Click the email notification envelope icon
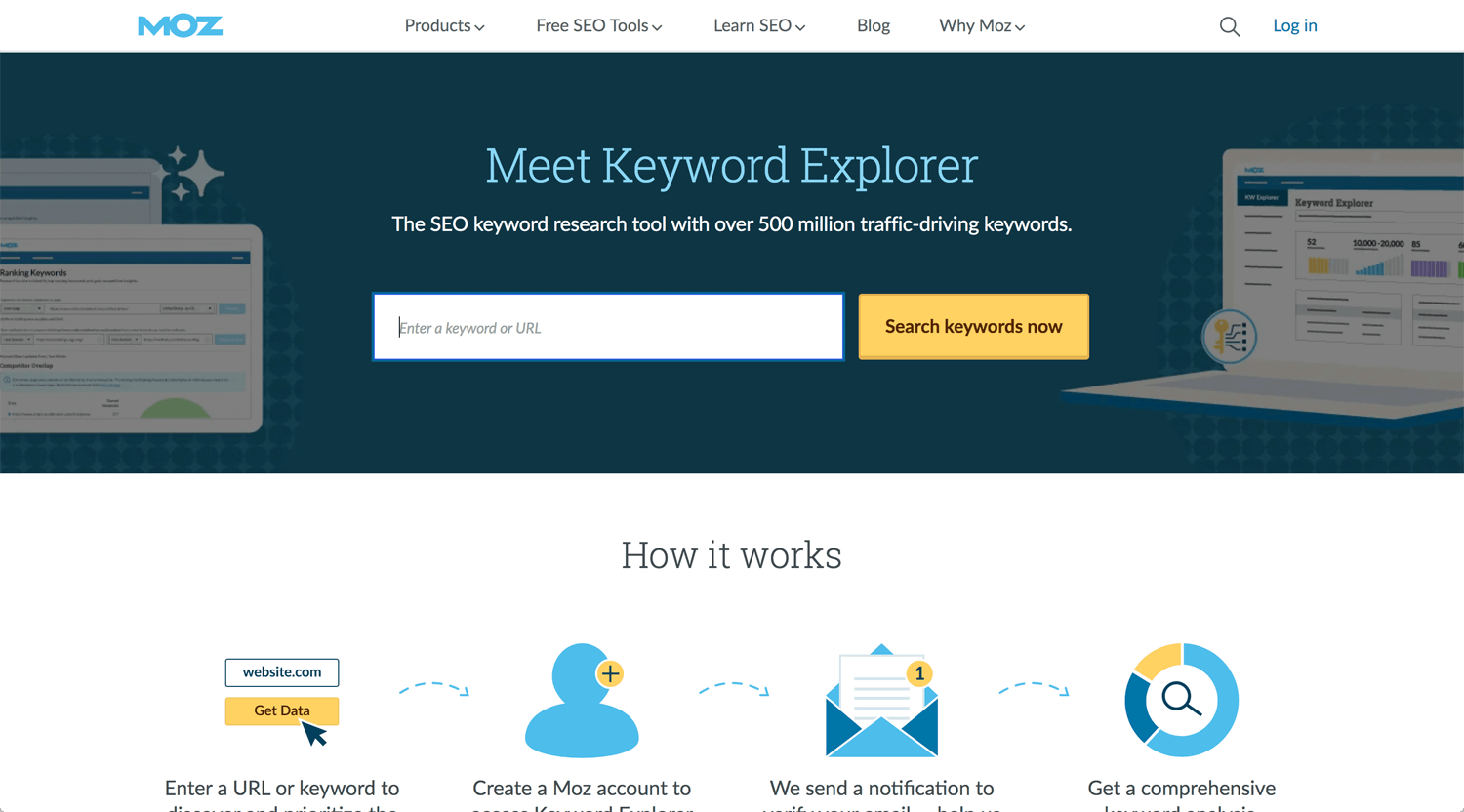 (x=881, y=700)
